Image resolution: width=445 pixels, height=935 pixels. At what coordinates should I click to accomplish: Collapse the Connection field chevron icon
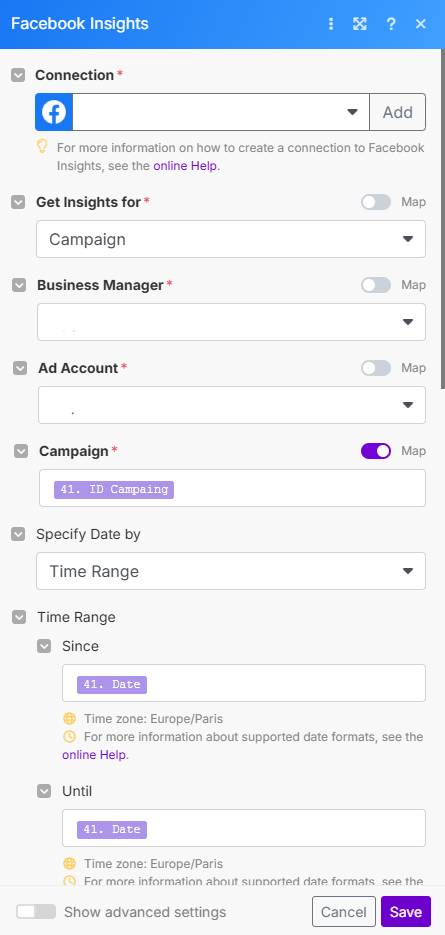click(18, 75)
